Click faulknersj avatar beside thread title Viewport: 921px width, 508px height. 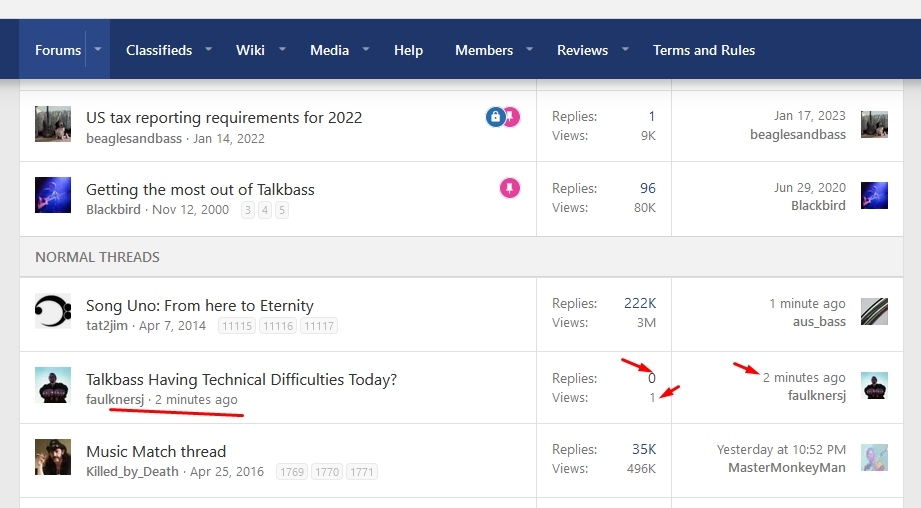[x=53, y=385]
